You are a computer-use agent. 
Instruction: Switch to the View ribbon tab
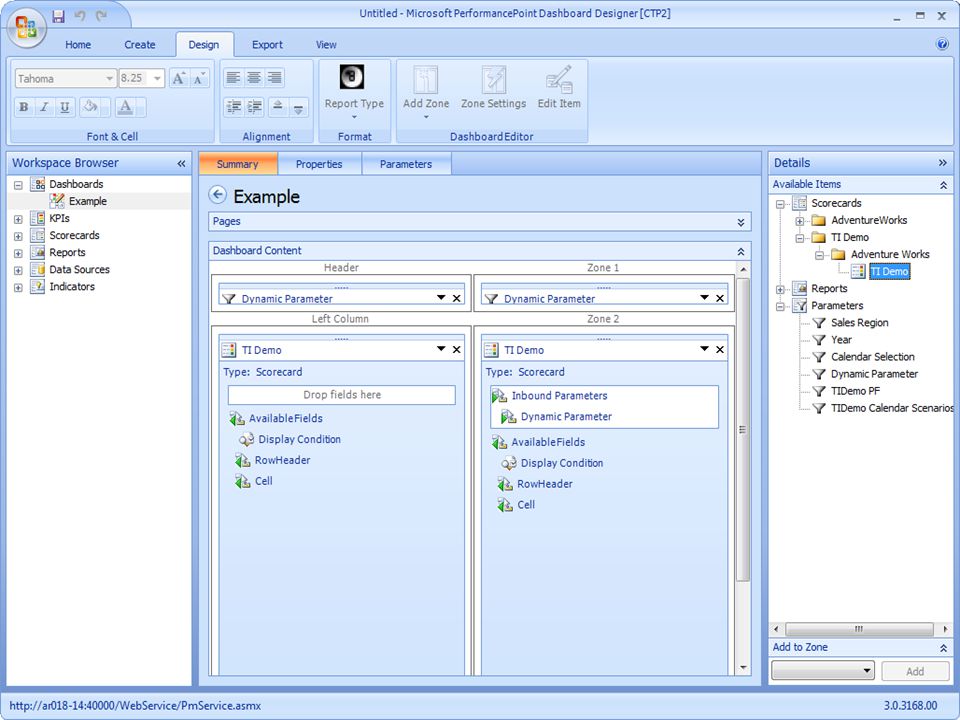(x=326, y=45)
